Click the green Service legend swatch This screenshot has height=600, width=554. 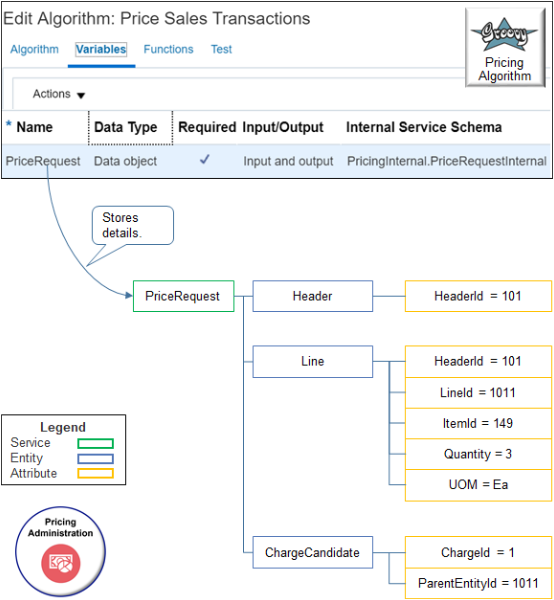click(96, 443)
